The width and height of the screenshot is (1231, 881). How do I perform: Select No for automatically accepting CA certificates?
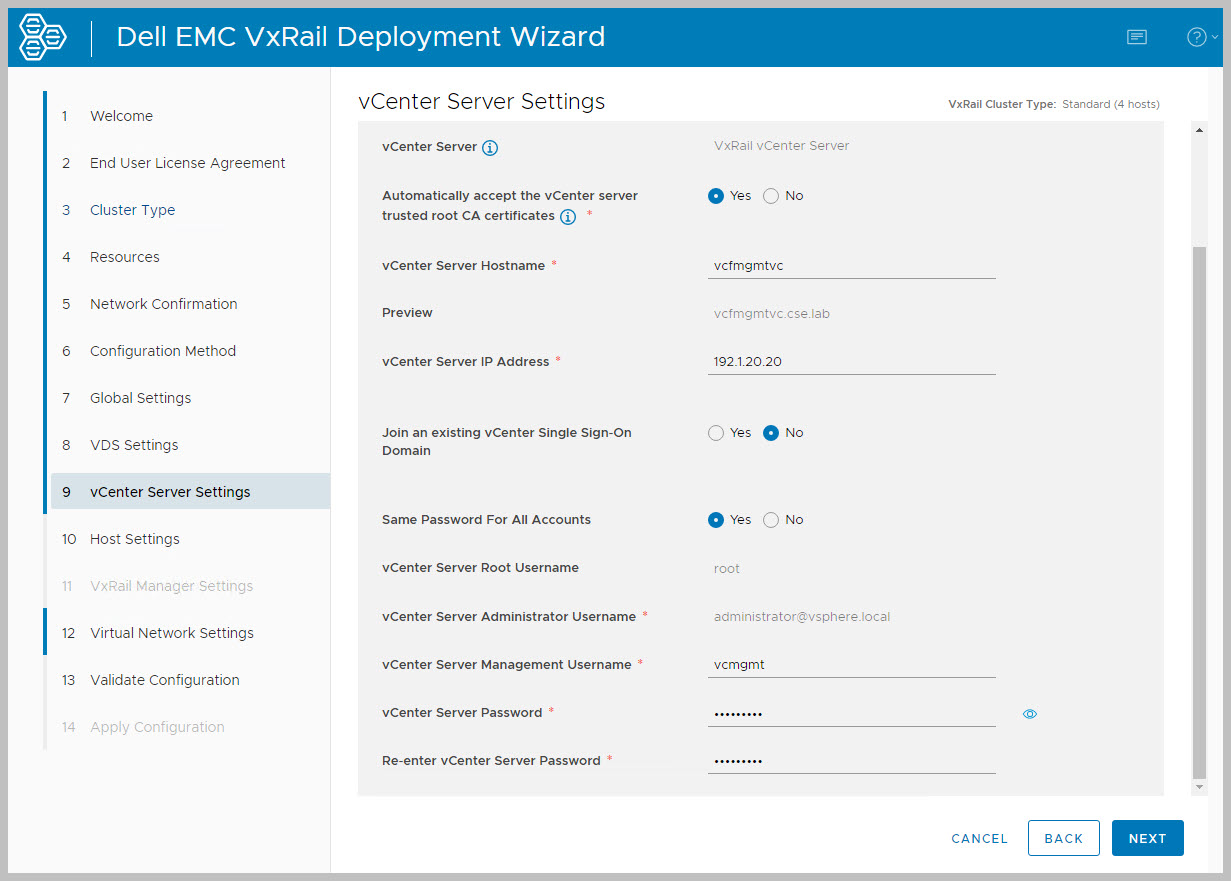tap(771, 196)
